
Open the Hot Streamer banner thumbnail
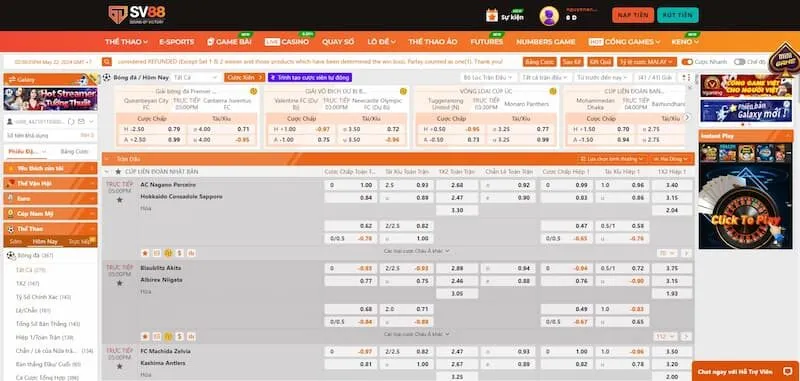tap(50, 99)
